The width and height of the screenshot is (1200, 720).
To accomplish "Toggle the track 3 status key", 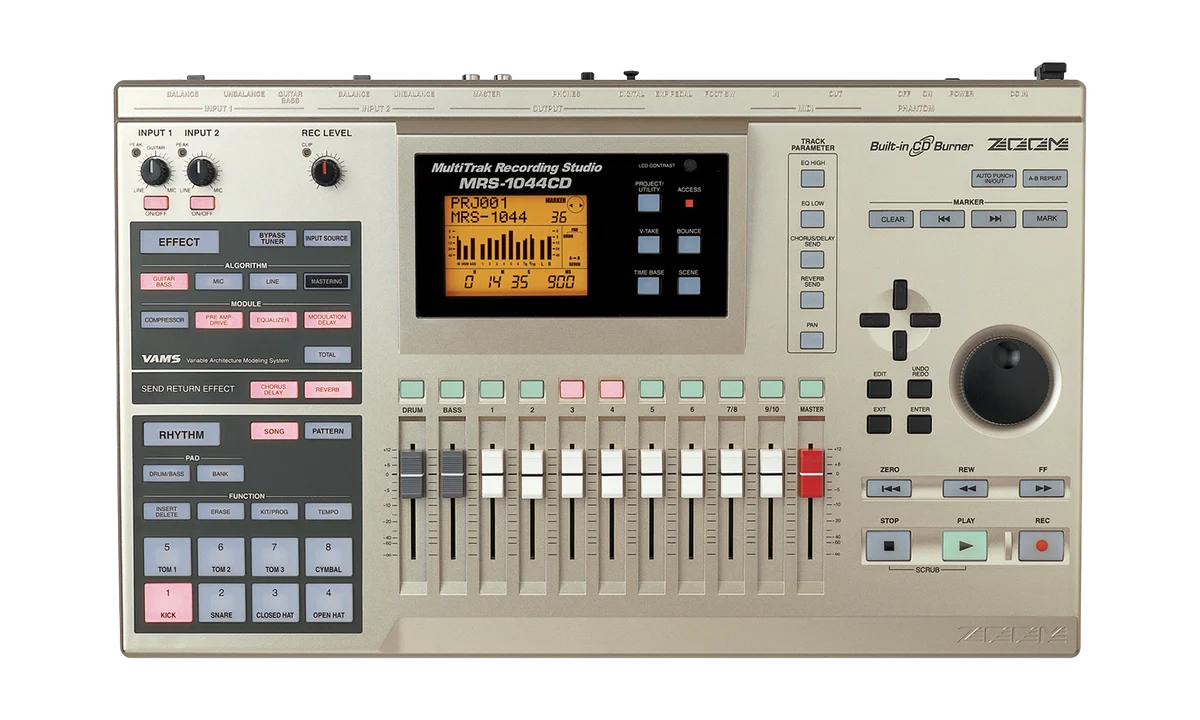I will pos(572,389).
